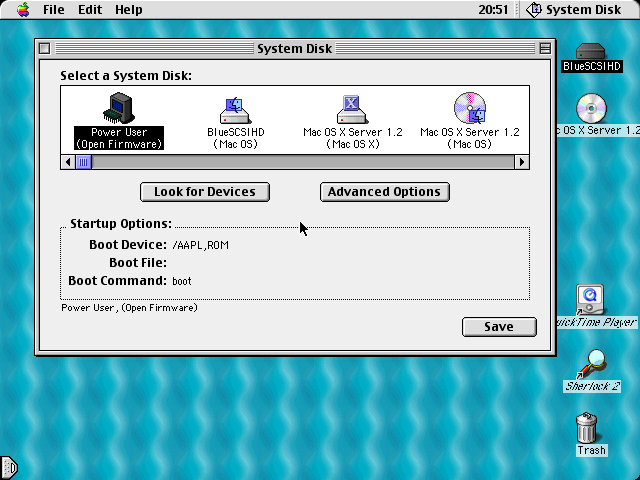Click the Boot Device value /AAPL,ROM
The height and width of the screenshot is (480, 640).
coord(200,245)
